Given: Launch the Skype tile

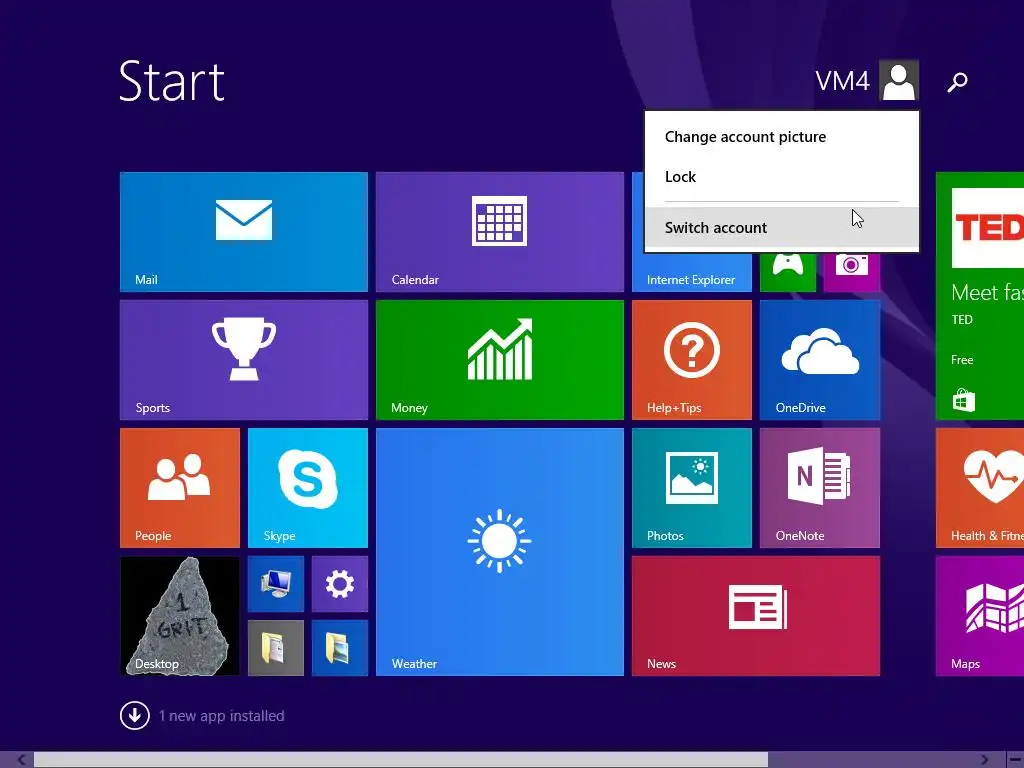Looking at the screenshot, I should 308,488.
